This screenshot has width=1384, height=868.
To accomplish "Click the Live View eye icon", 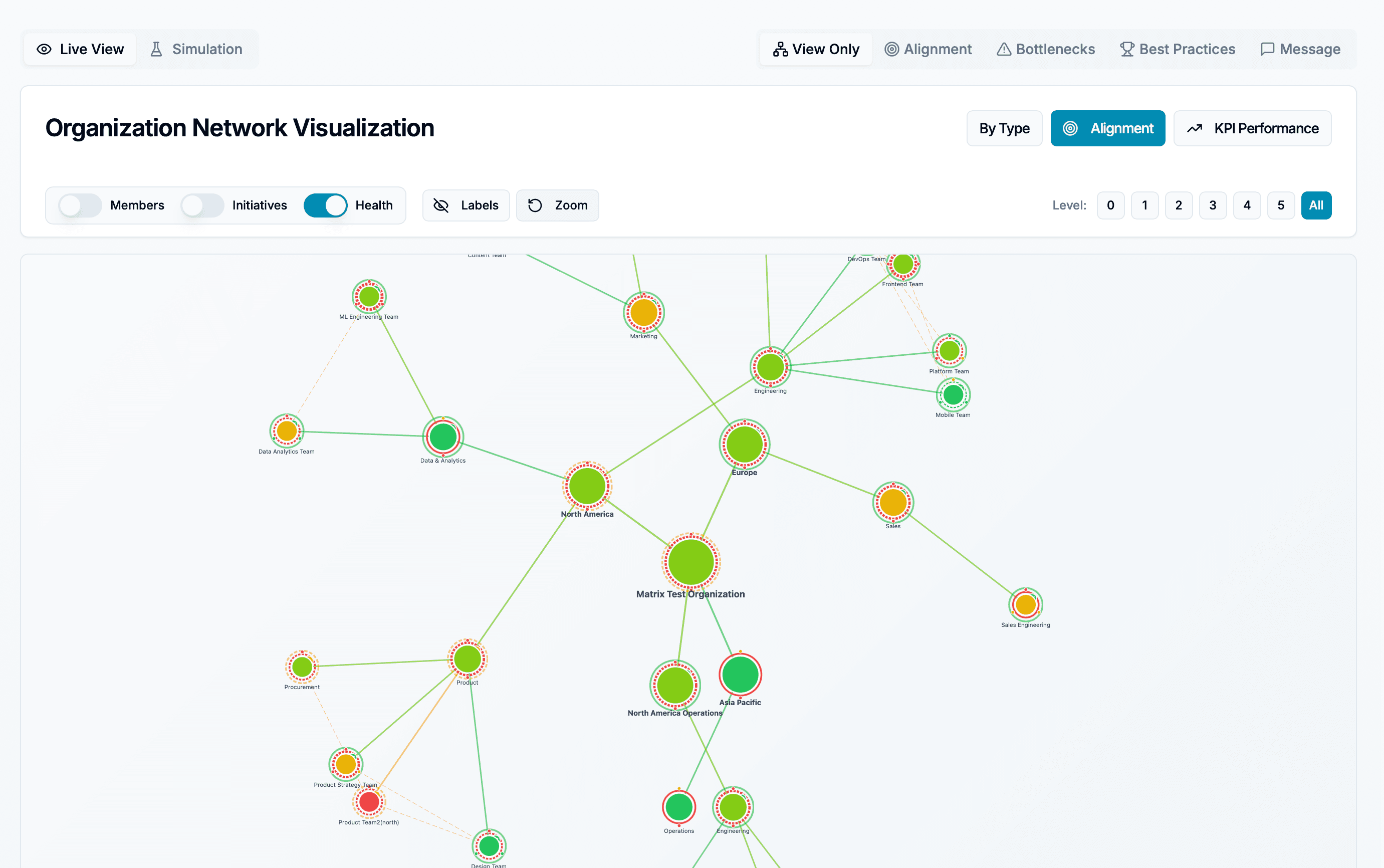I will click(x=44, y=49).
